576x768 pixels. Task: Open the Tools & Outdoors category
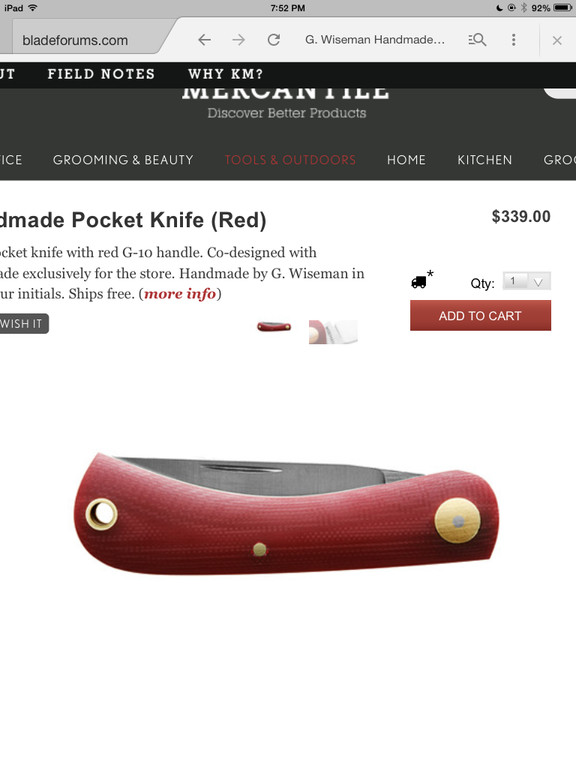coord(290,160)
